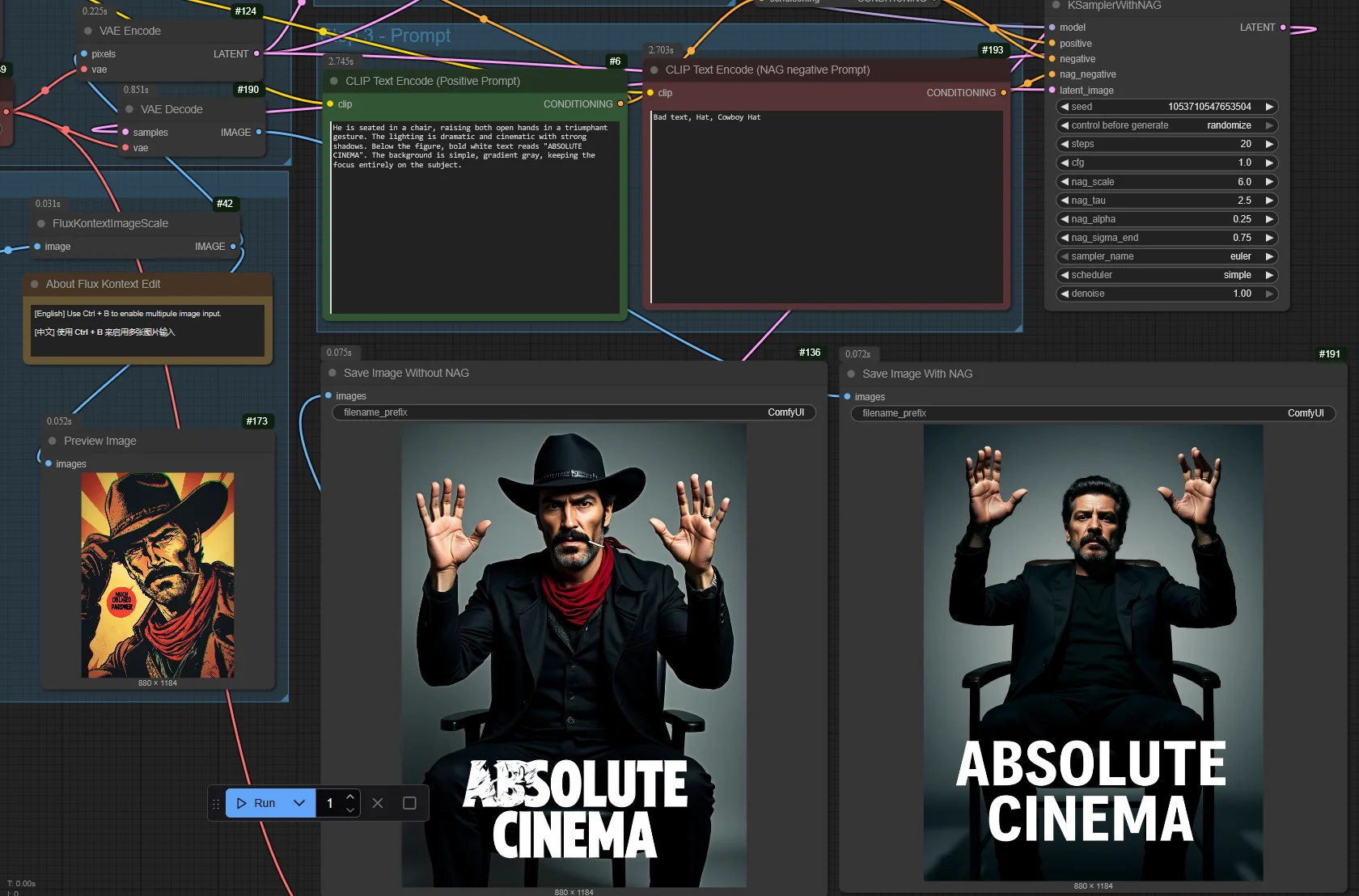Click positive prompt CONDITIONING output socket
The width and height of the screenshot is (1359, 896).
[620, 104]
